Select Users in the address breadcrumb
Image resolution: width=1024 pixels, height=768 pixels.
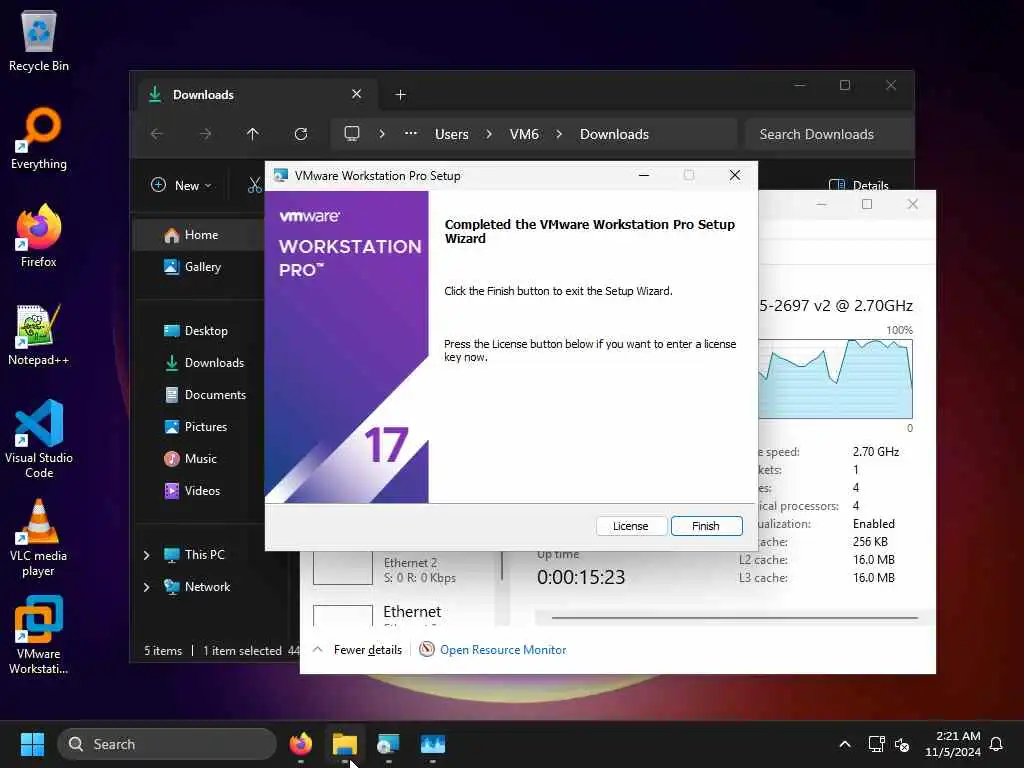[x=452, y=134]
